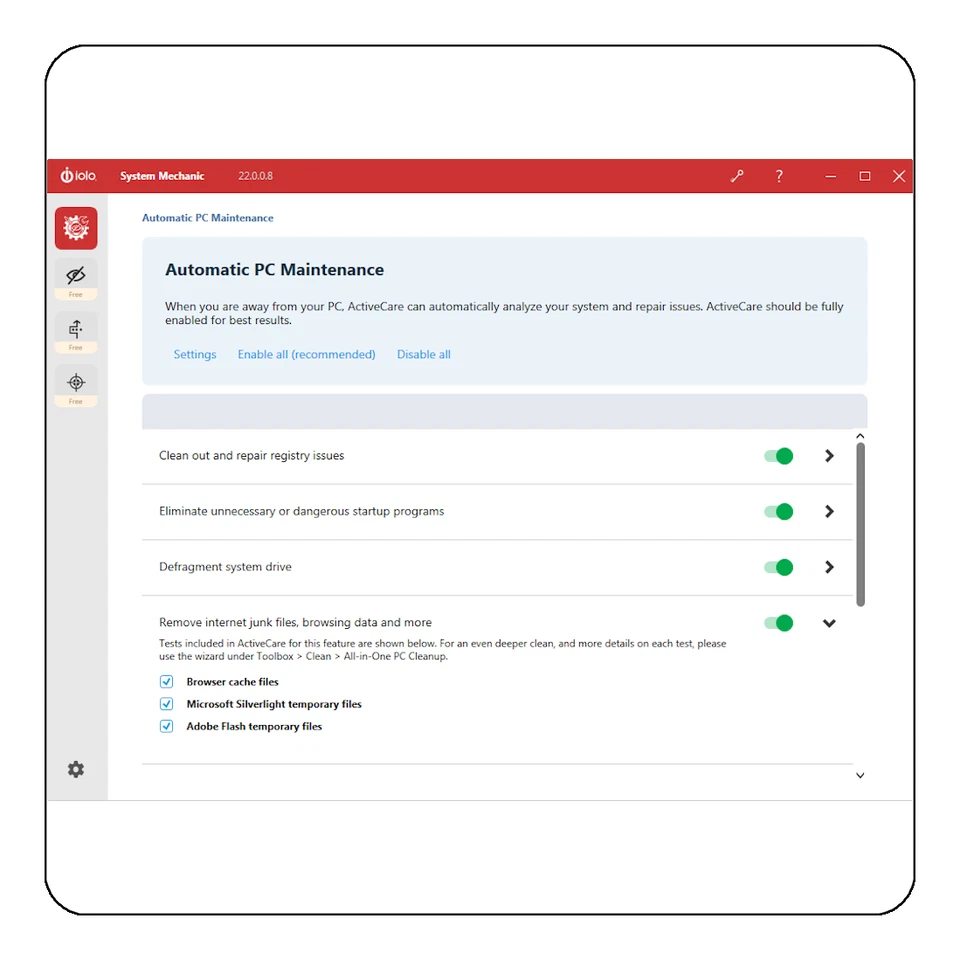Open the privacy crossed-eye sidebar icon
Viewport: 960px width, 960px height.
tap(76, 279)
